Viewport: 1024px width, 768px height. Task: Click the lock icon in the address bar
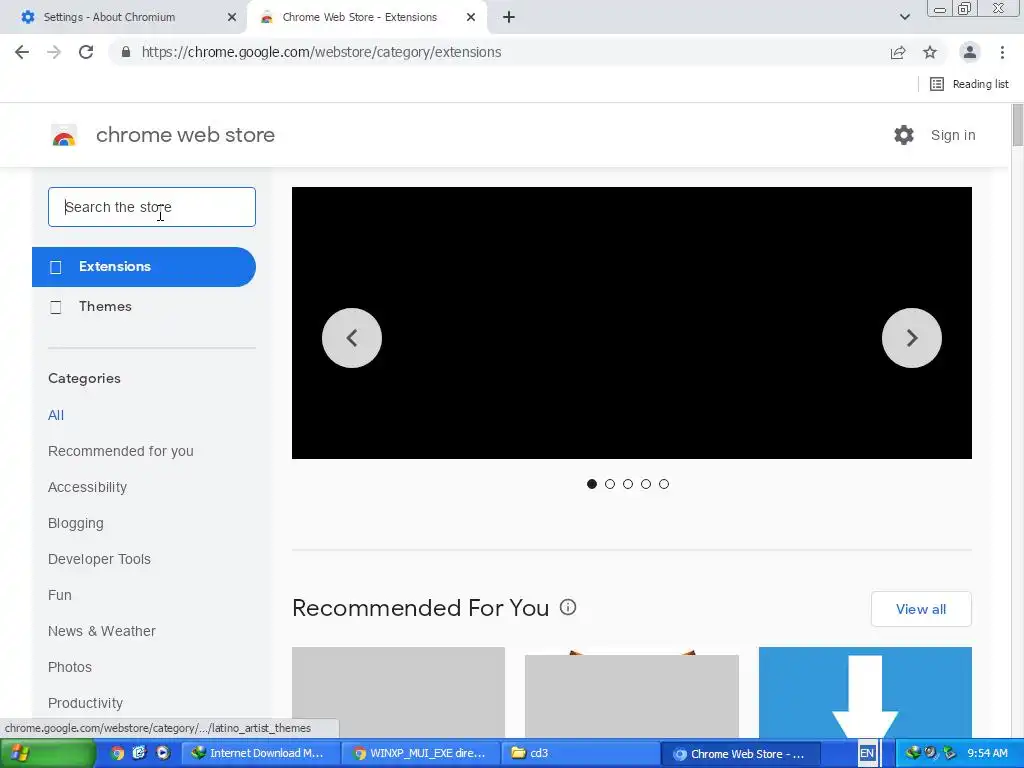point(126,52)
